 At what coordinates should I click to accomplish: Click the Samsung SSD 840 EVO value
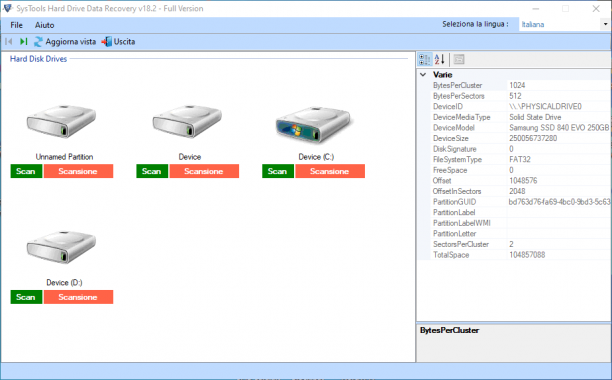[x=559, y=128]
